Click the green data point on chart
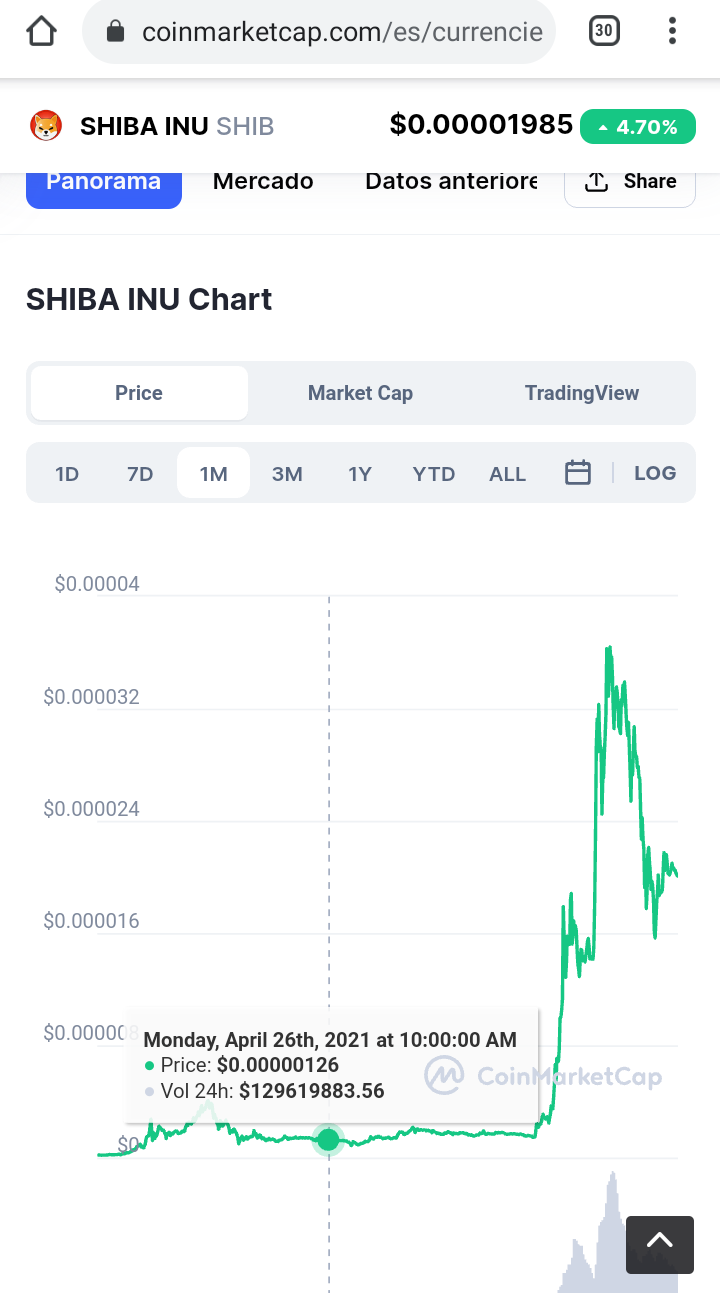 tap(328, 1139)
